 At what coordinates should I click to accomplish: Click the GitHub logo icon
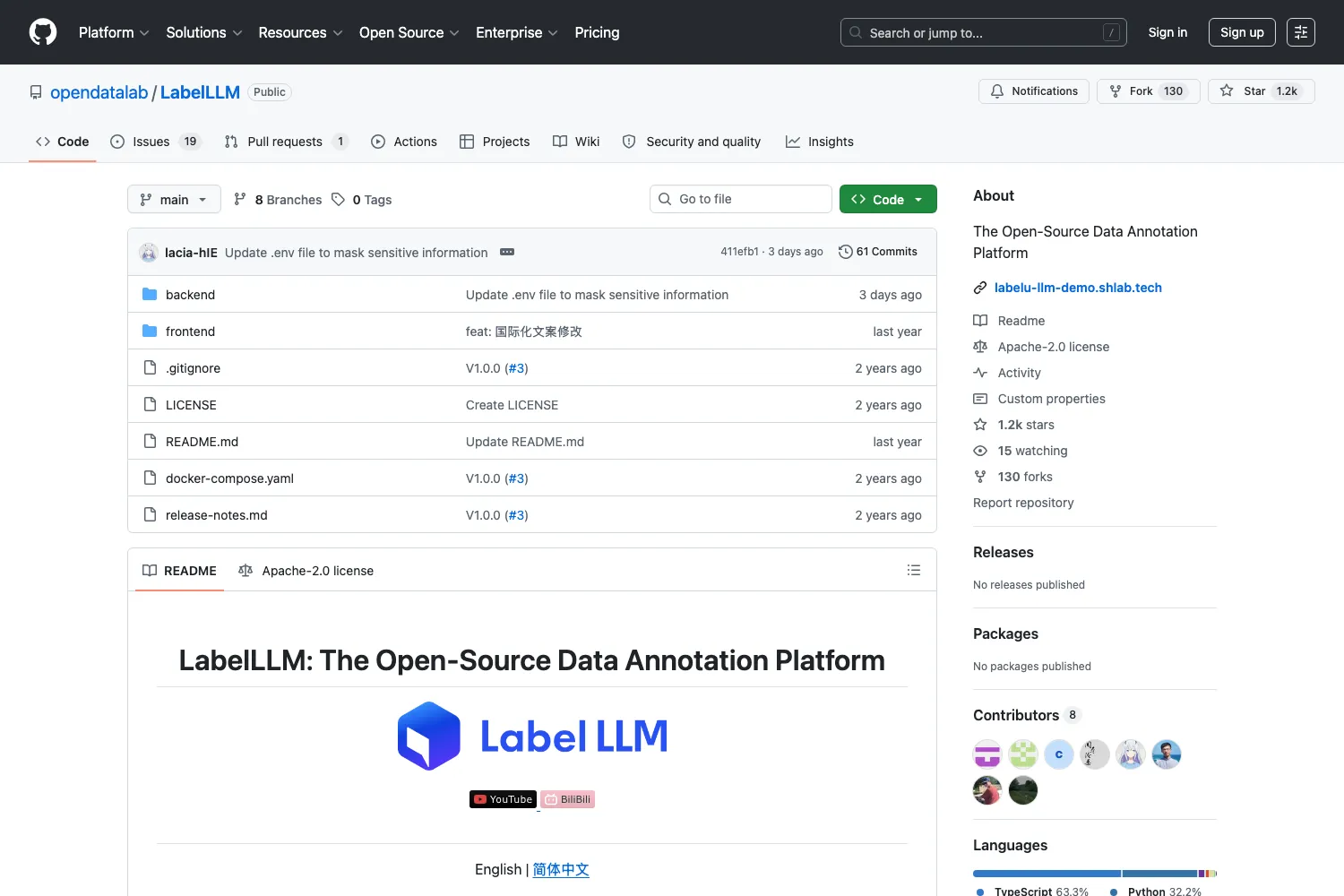pos(43,32)
